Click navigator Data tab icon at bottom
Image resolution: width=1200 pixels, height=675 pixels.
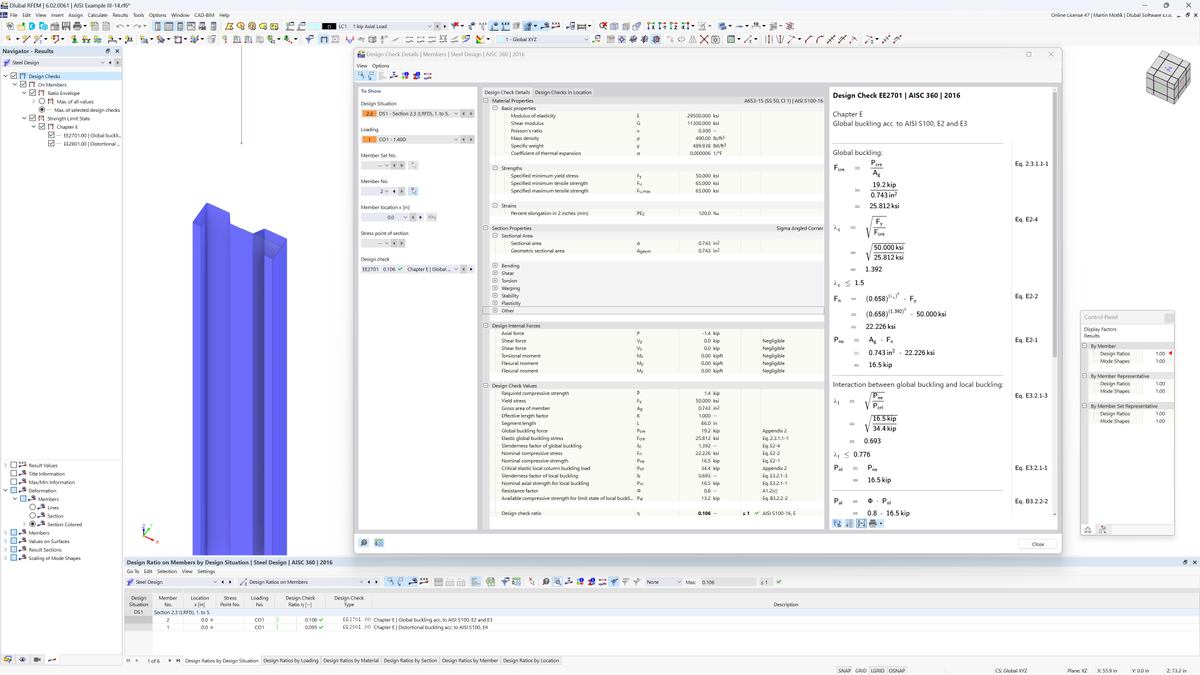[8, 660]
